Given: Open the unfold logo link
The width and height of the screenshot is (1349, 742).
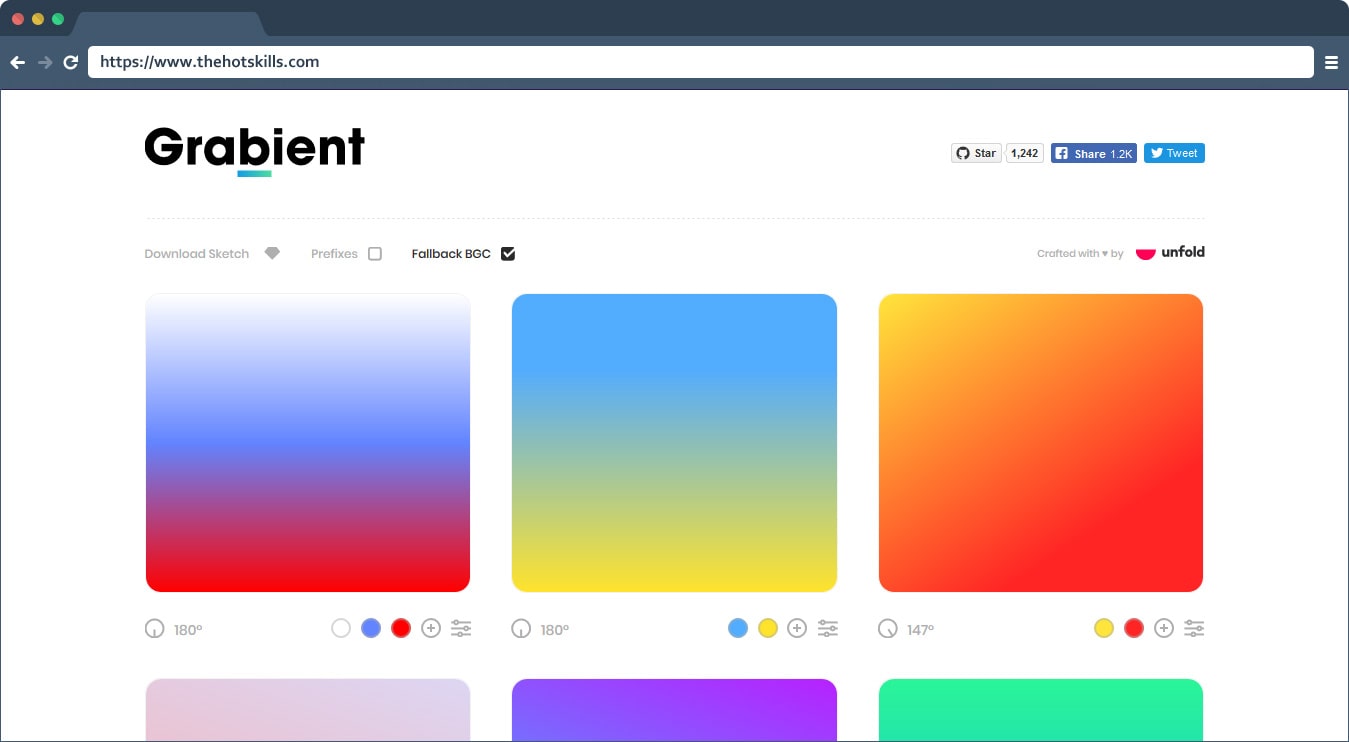Looking at the screenshot, I should pos(1171,252).
